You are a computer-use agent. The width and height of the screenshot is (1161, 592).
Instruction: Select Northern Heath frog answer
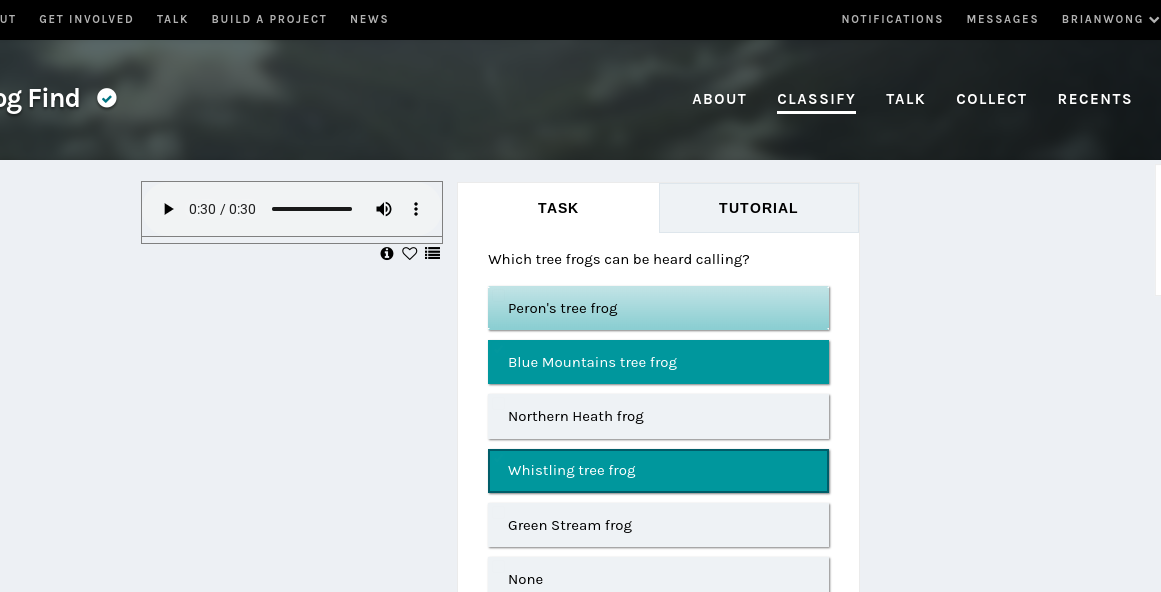658,416
